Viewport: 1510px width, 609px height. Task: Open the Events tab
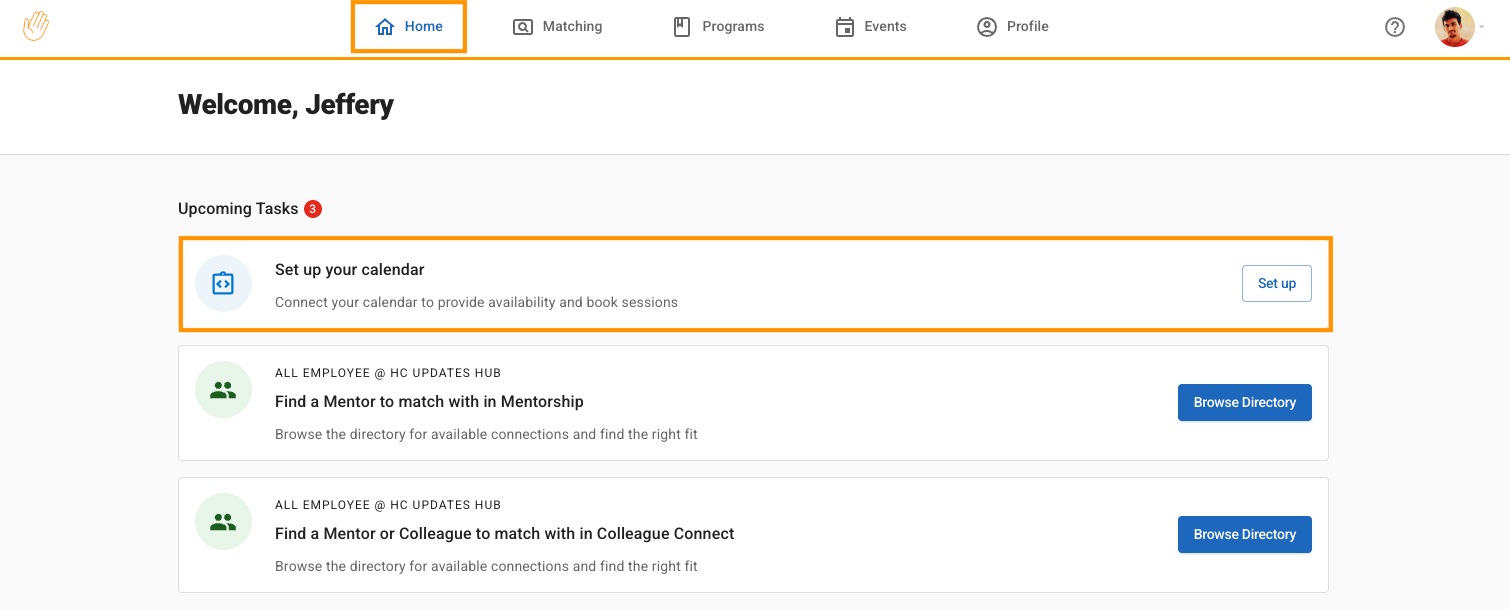tap(870, 27)
